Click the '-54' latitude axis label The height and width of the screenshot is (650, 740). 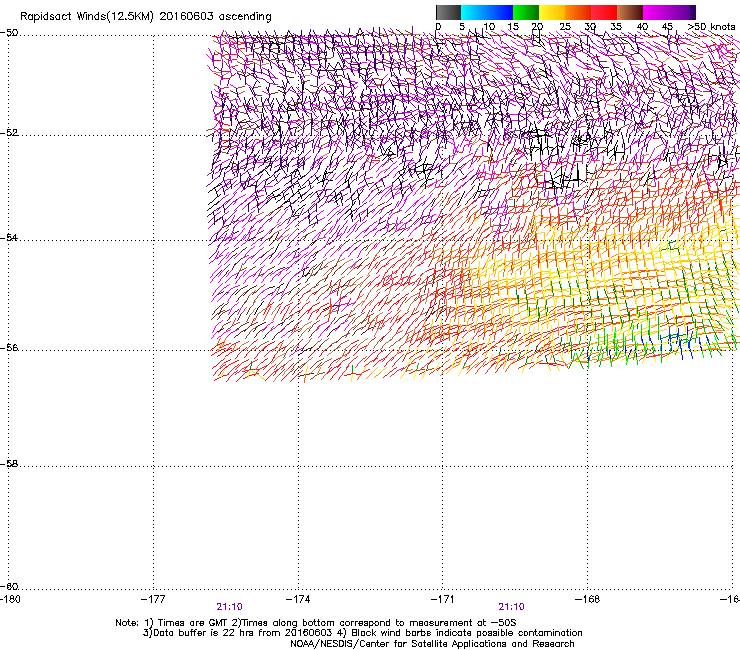(x=9, y=238)
